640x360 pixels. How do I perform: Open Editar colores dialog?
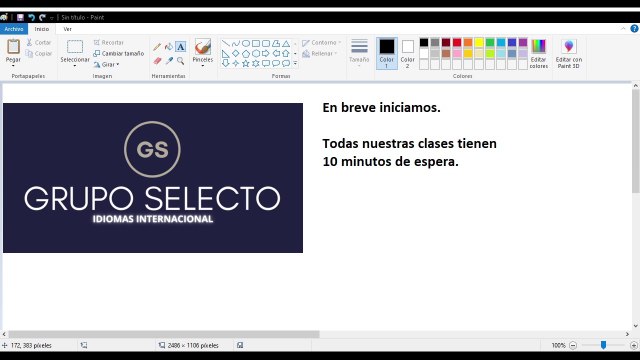539,53
